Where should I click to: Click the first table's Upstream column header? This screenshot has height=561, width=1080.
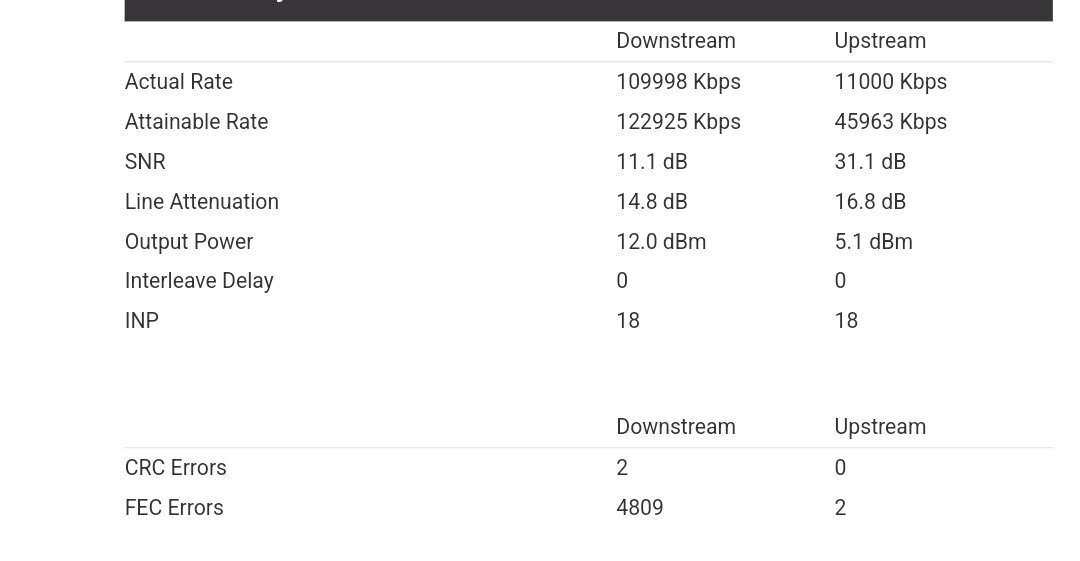coord(880,41)
